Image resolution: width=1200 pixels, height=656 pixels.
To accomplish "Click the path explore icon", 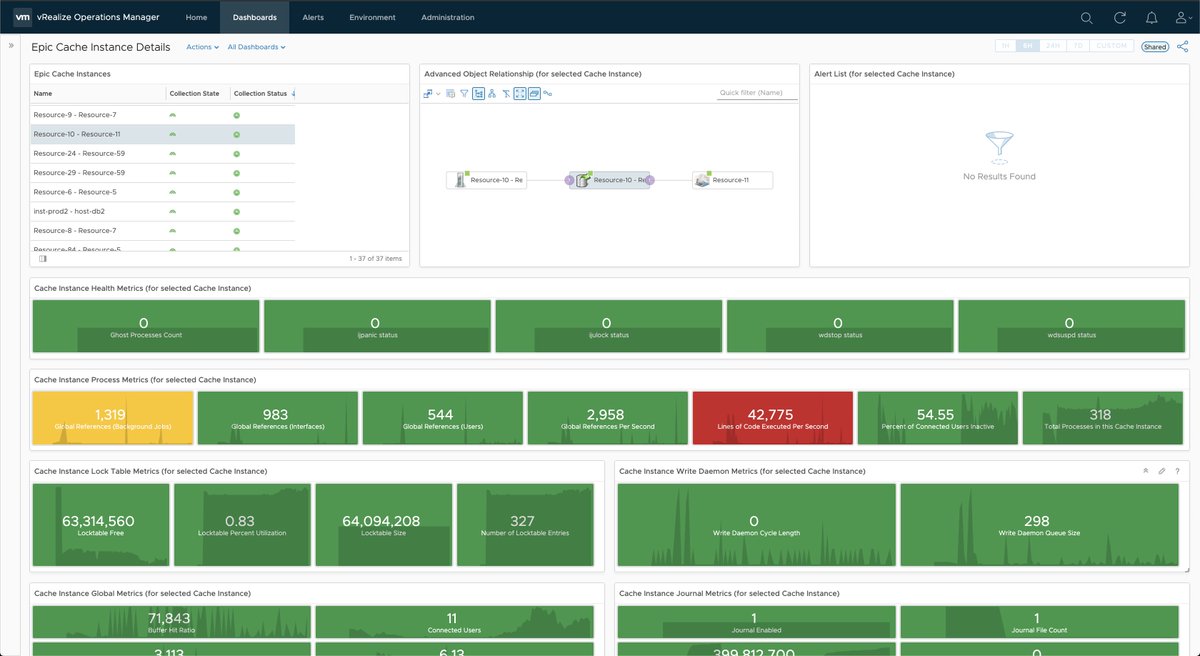I will [548, 94].
